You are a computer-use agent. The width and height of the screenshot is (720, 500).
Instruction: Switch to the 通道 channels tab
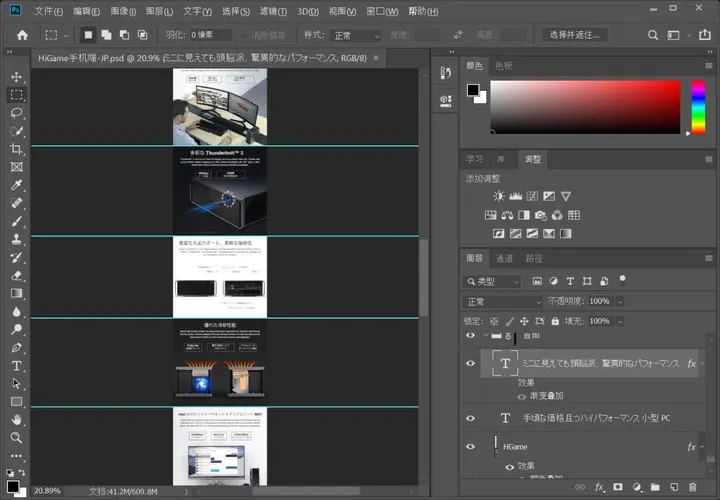[506, 258]
